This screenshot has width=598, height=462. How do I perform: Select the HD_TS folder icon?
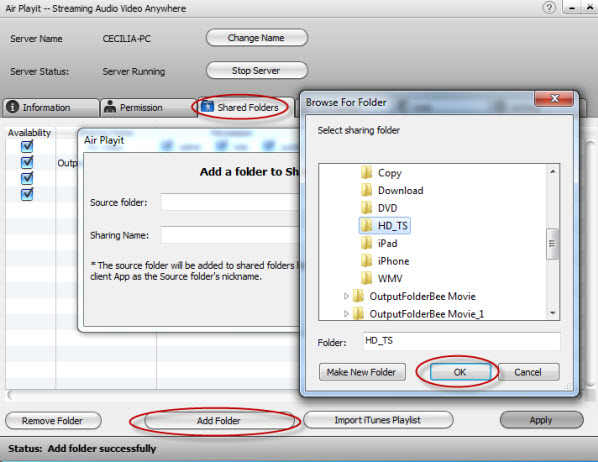point(367,225)
